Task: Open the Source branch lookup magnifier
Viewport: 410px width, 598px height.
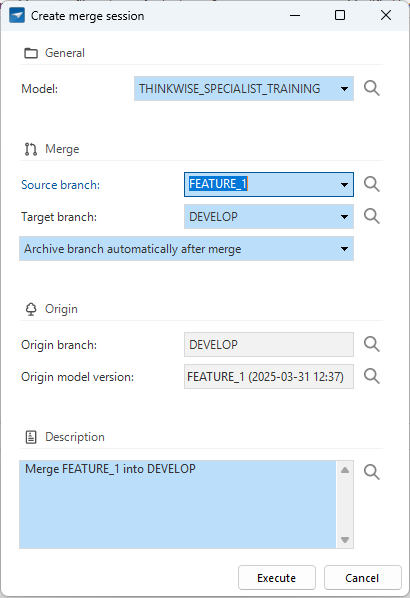Action: [x=371, y=184]
